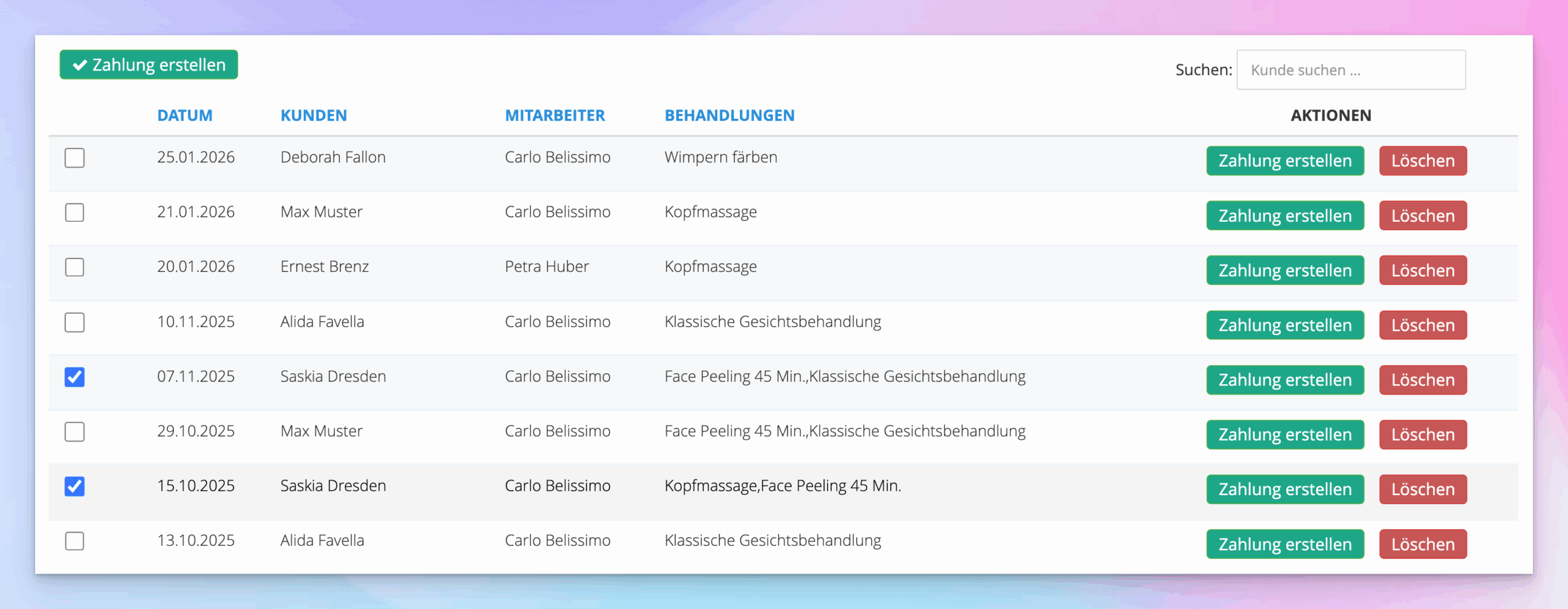Image resolution: width=1568 pixels, height=609 pixels.
Task: Select checkbox for Alida Favella 13.10.2025
Action: (x=75, y=541)
